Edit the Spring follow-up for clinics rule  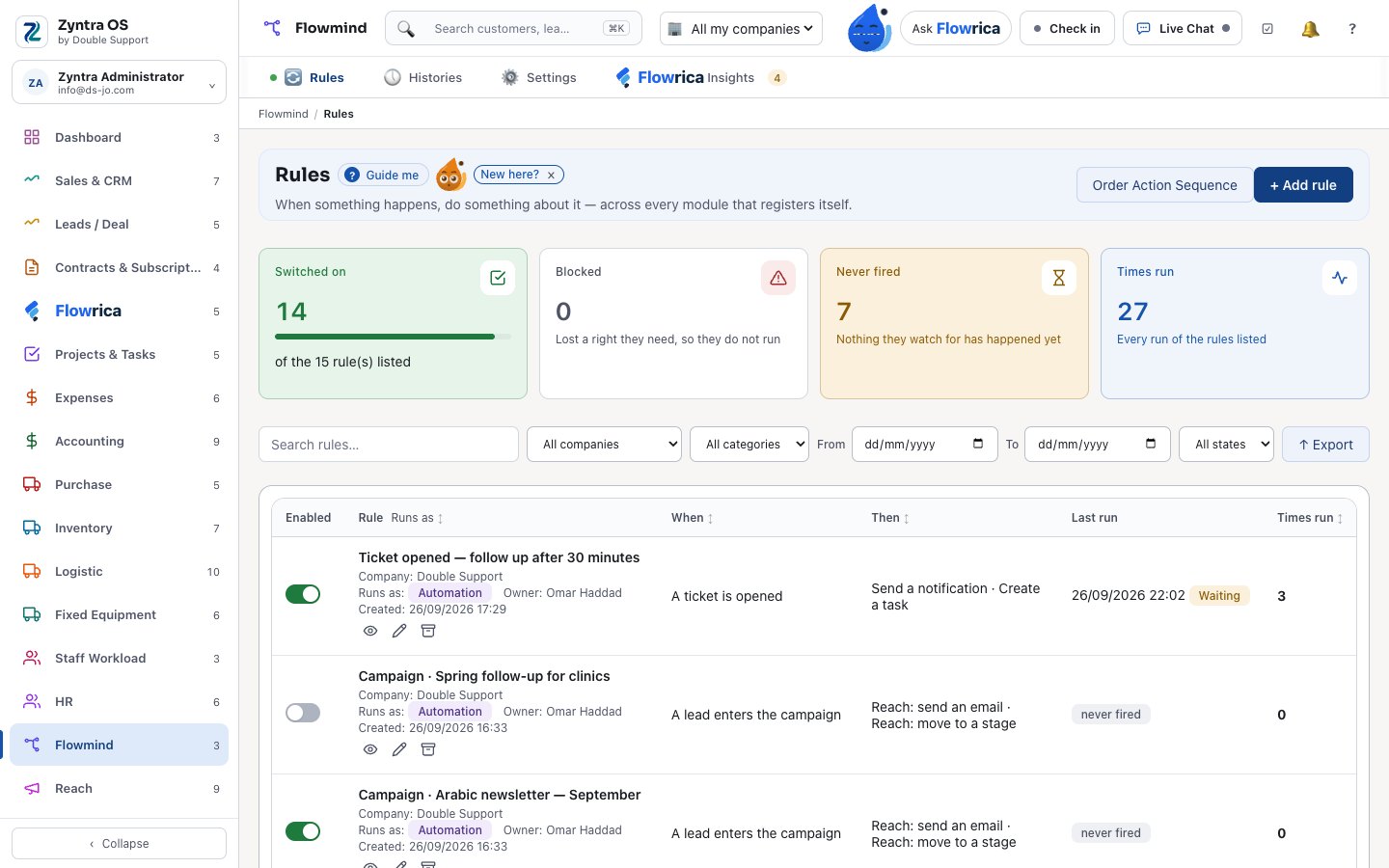[x=399, y=749]
